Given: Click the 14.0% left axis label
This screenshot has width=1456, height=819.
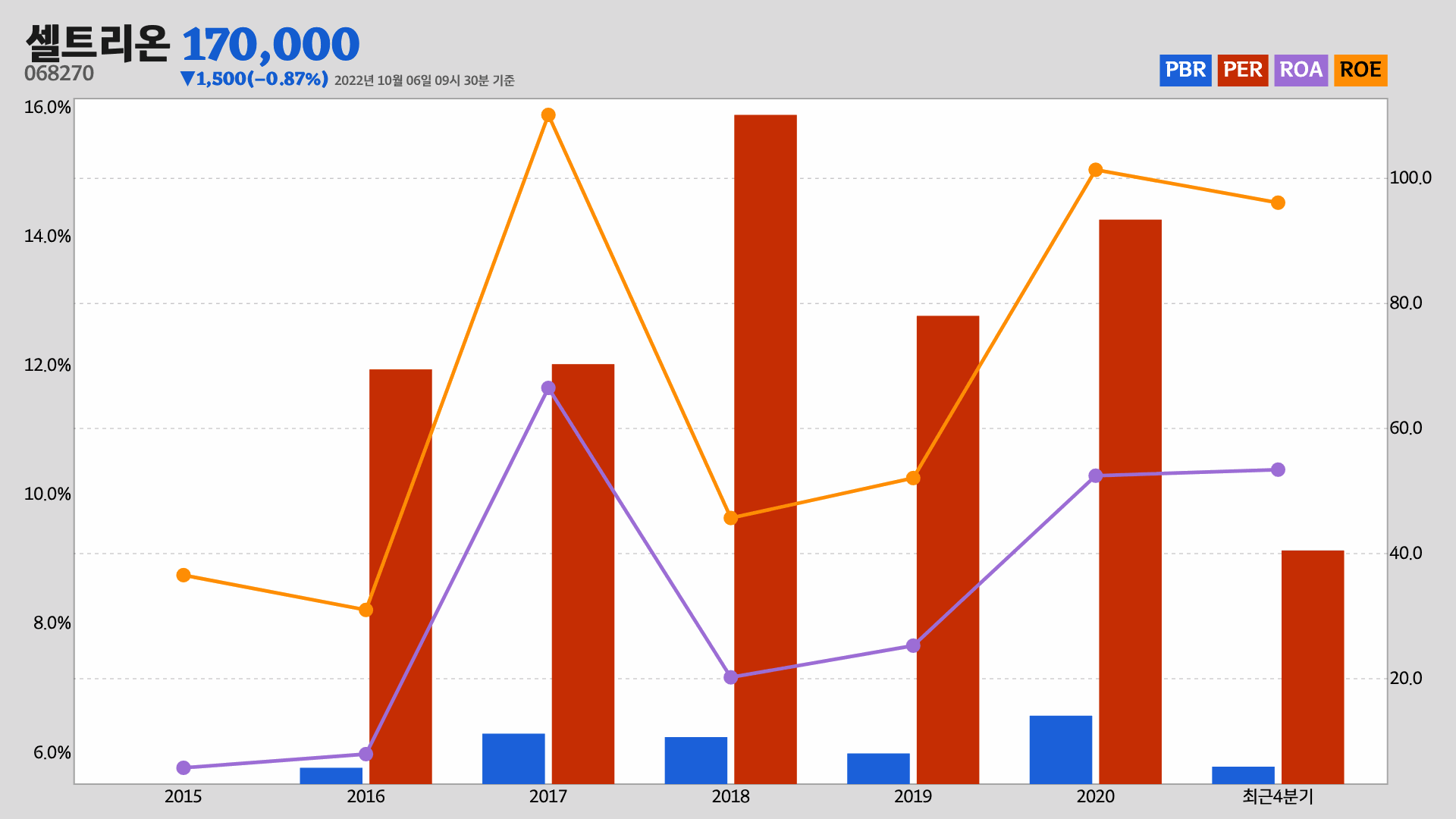Looking at the screenshot, I should coord(48,236).
